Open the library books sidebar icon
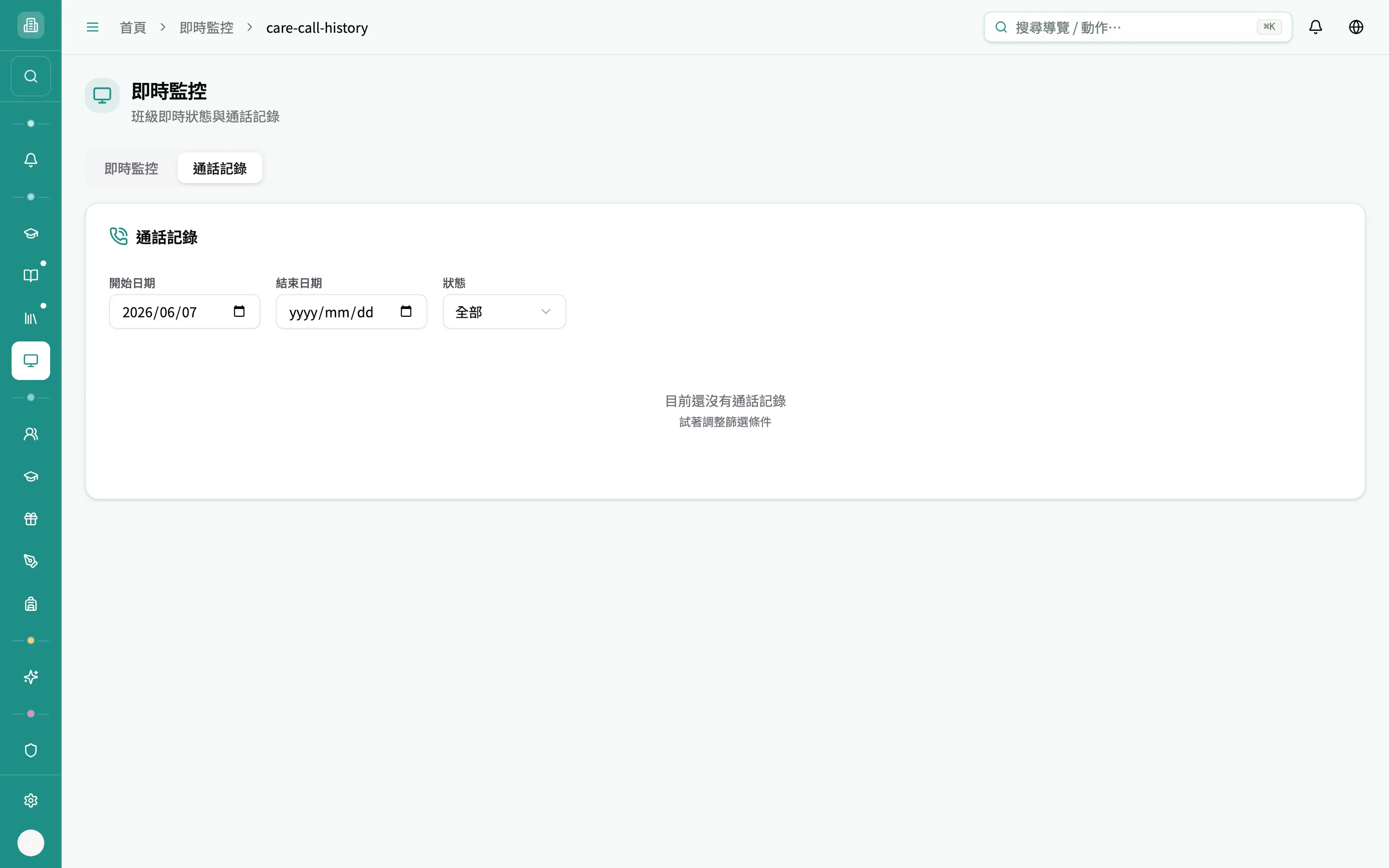 tap(30, 318)
